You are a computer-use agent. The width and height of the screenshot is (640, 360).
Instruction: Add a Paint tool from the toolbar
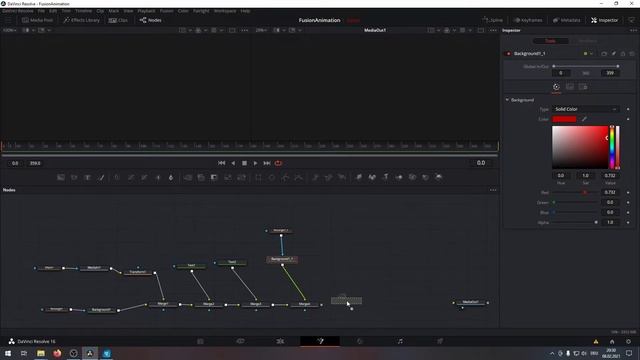point(101,177)
